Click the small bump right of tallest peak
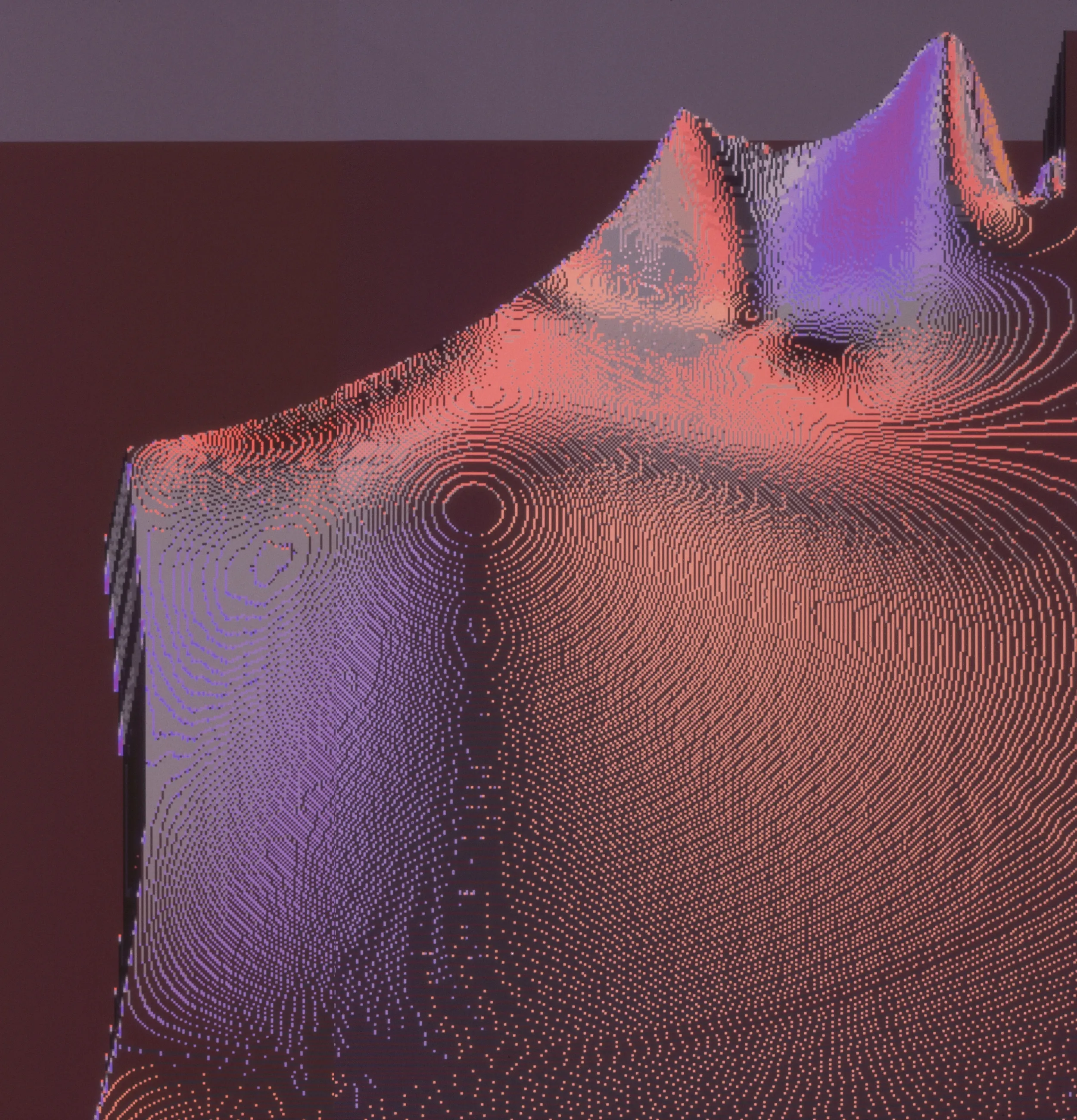 pyautogui.click(x=1050, y=171)
